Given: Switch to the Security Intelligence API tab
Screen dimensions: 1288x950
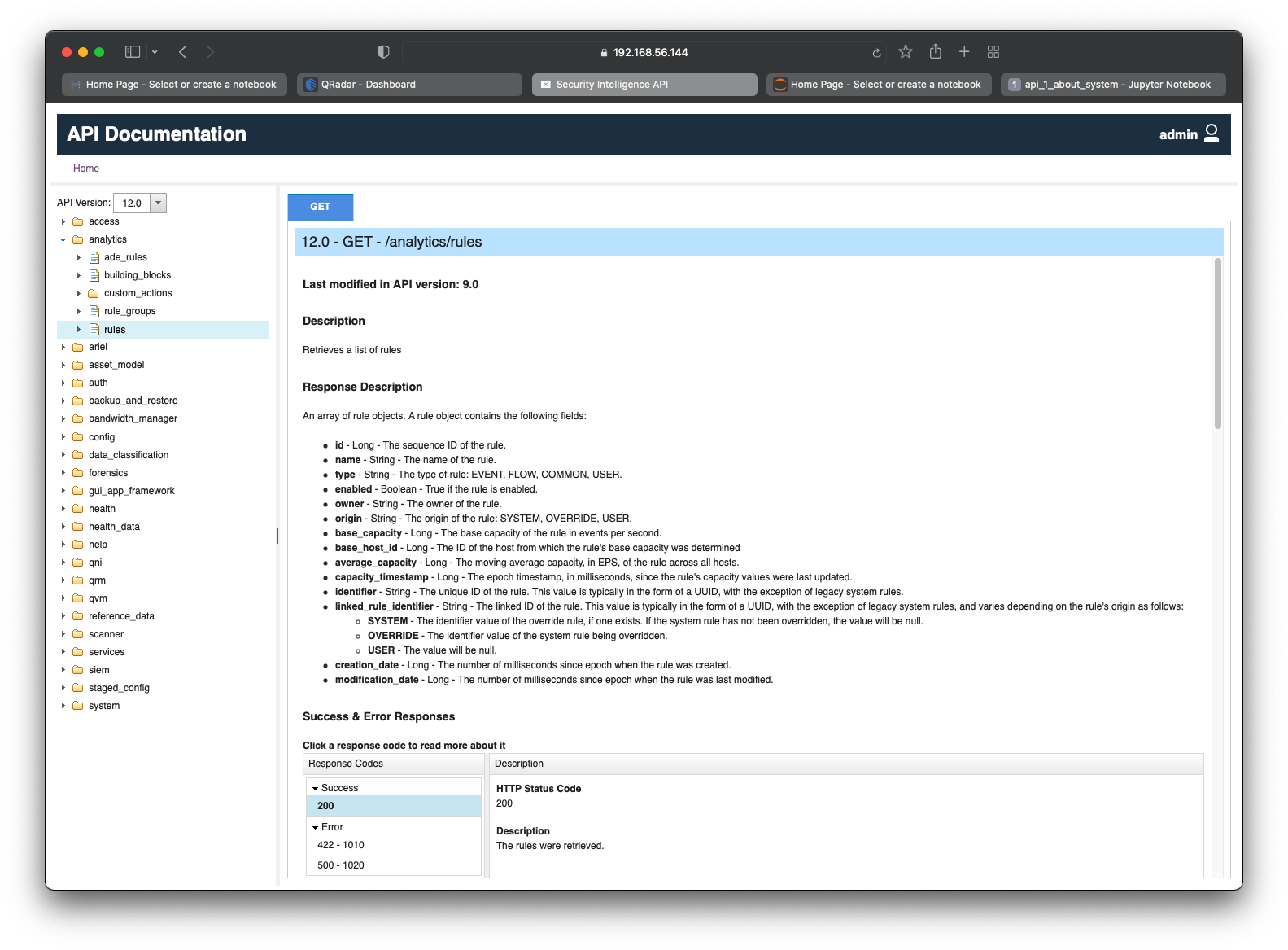Looking at the screenshot, I should click(644, 85).
